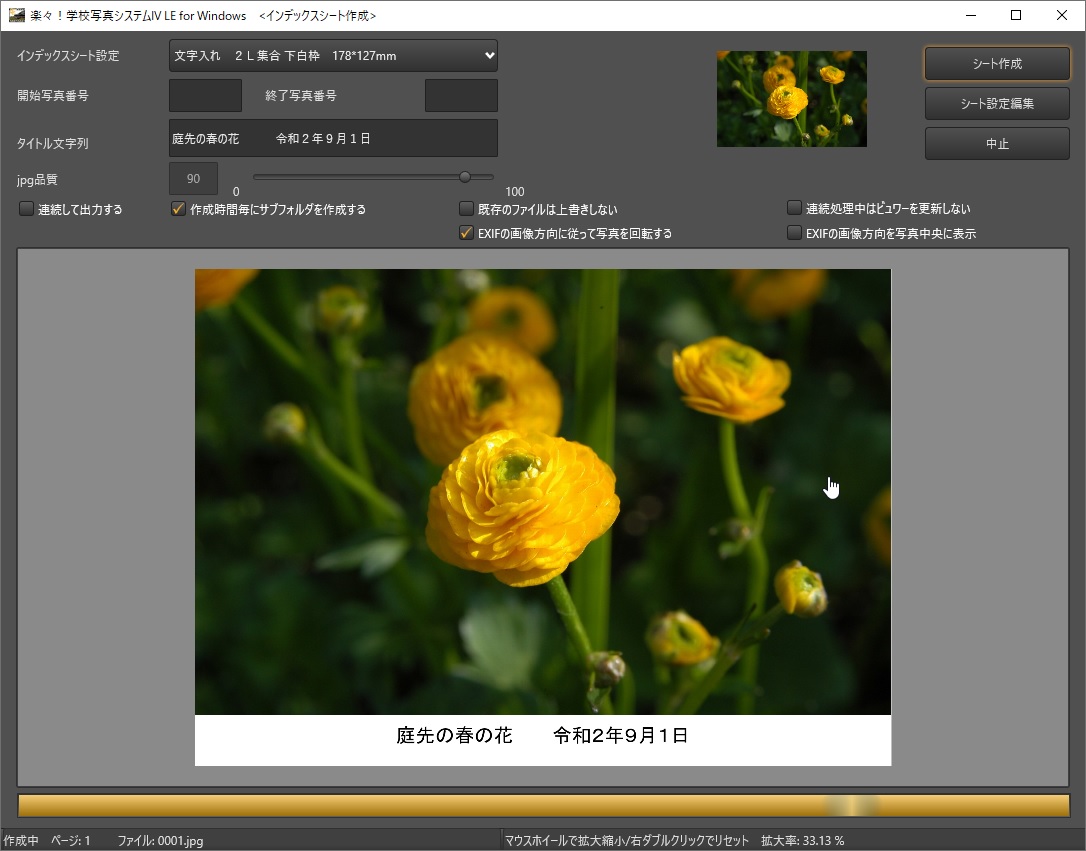
Task: Click the 終了写真番号 input field
Action: point(461,96)
